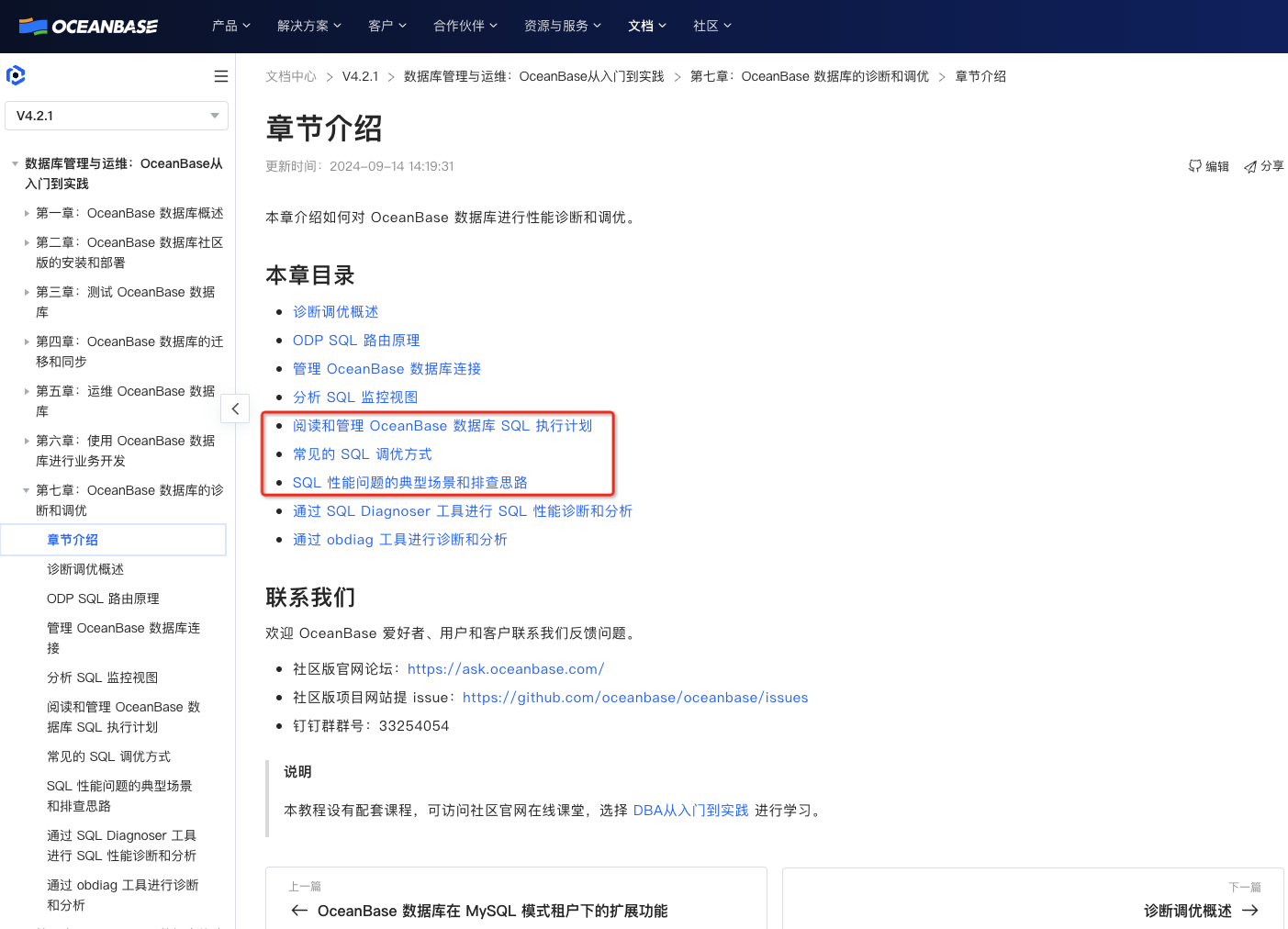Collapse 第七章：OceanBase 数据库的诊断和调优
1288x929 pixels.
click(x=26, y=489)
